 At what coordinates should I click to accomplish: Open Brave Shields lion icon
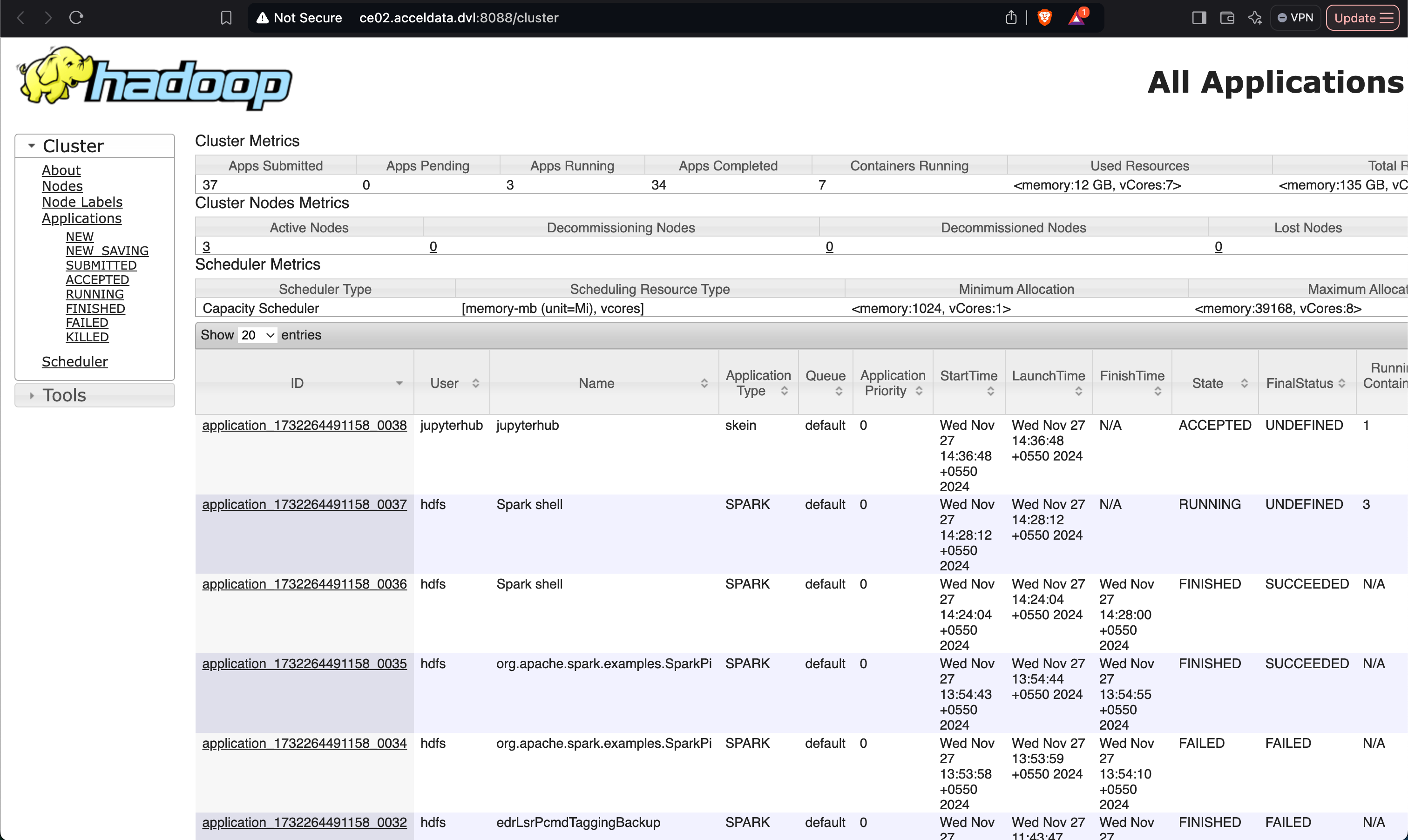pos(1045,18)
